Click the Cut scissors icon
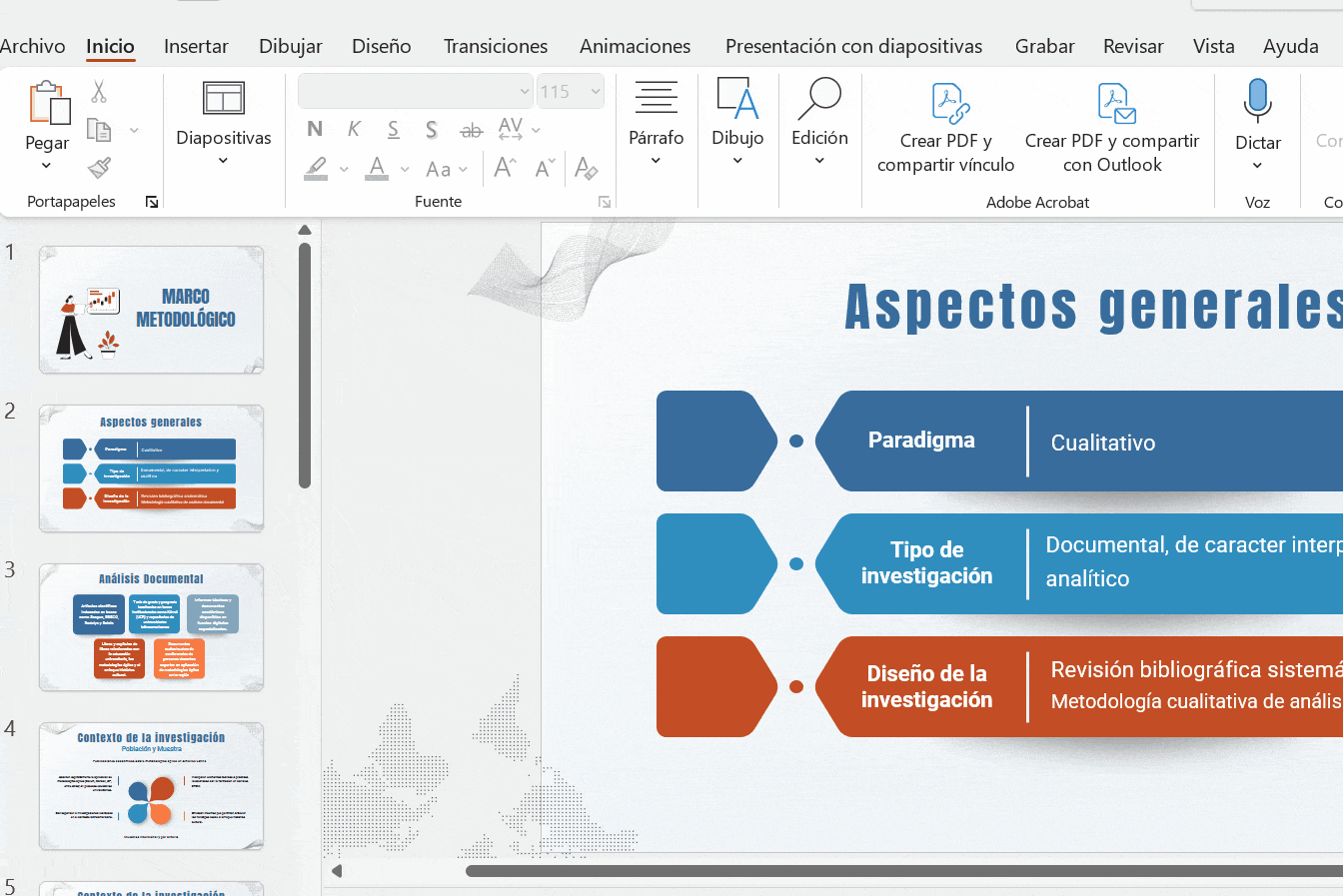This screenshot has width=1343, height=896. (99, 92)
